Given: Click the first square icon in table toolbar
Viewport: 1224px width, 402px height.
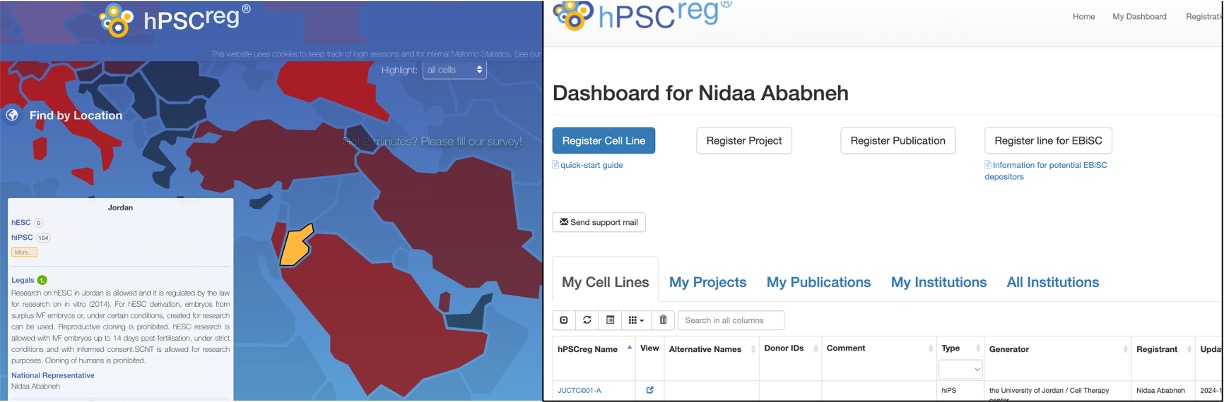Looking at the screenshot, I should click(x=564, y=320).
